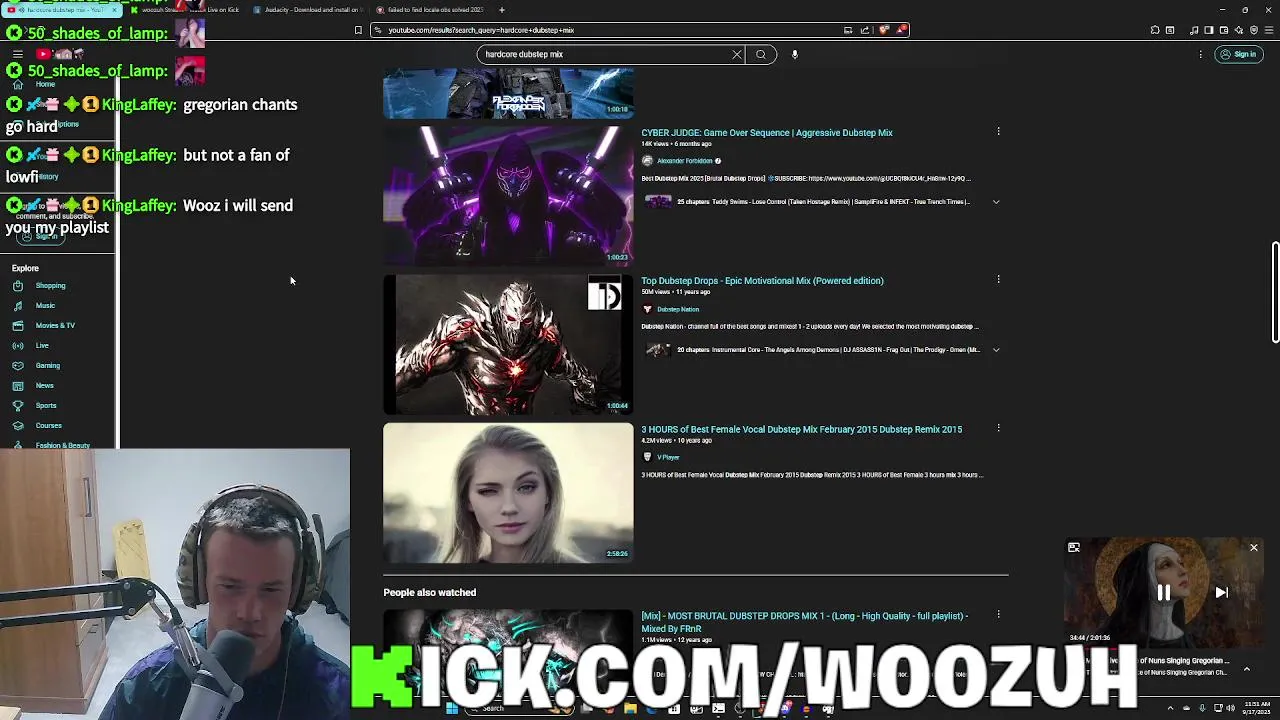Image resolution: width=1280 pixels, height=720 pixels.
Task: Click the search magnifier button
Action: pyautogui.click(x=761, y=54)
